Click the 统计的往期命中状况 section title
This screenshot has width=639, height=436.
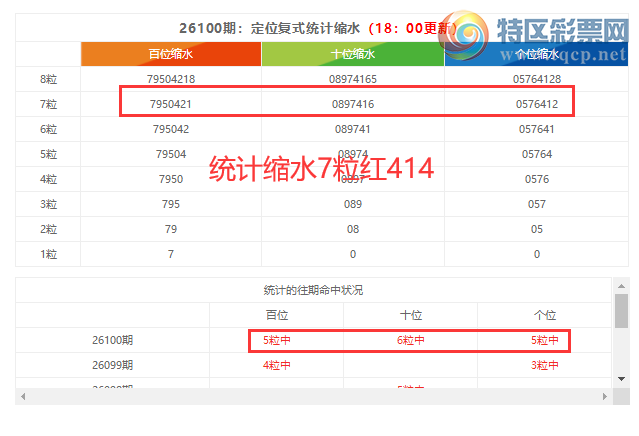coord(313,290)
